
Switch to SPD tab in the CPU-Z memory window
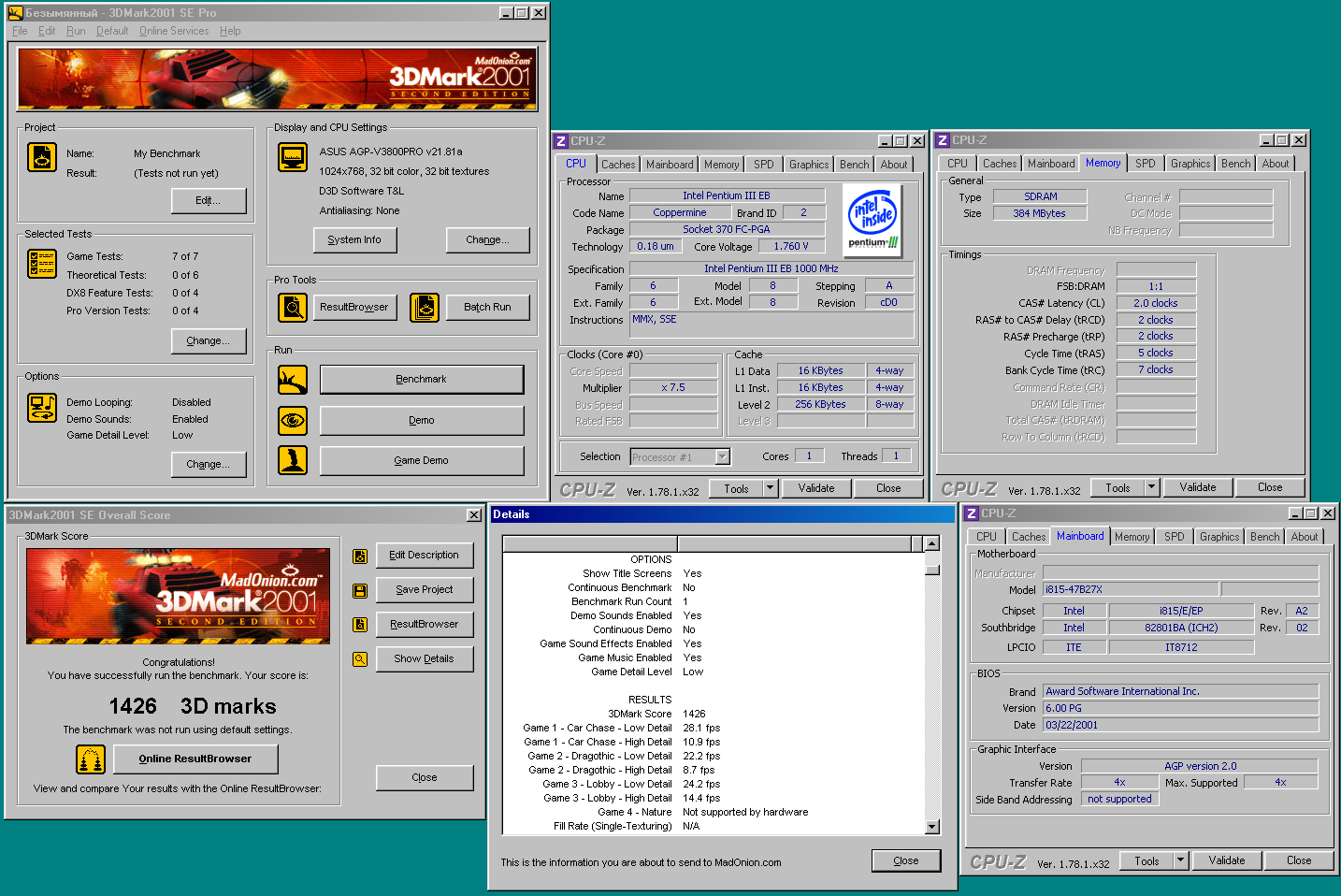(1146, 164)
